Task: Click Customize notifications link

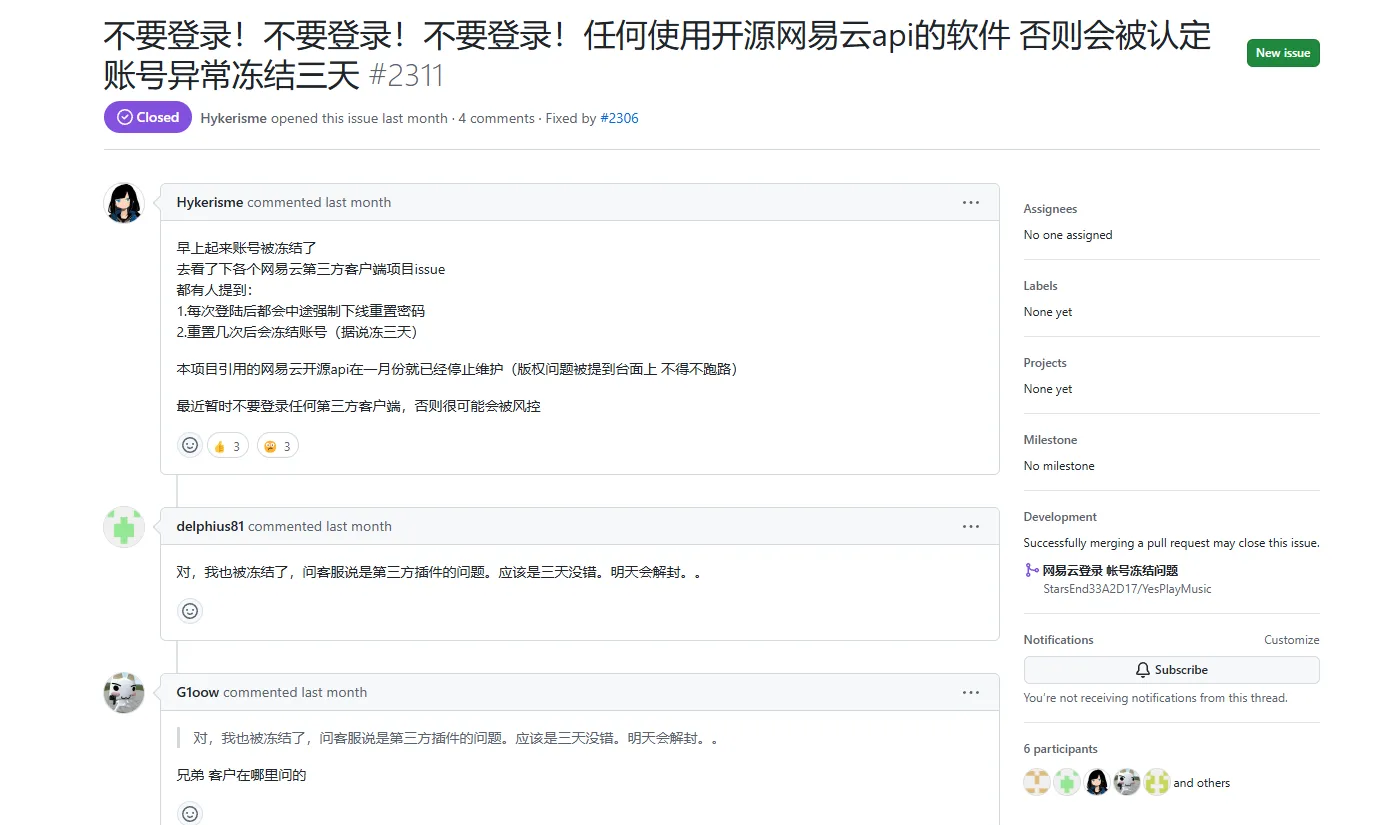Action: tap(1292, 640)
